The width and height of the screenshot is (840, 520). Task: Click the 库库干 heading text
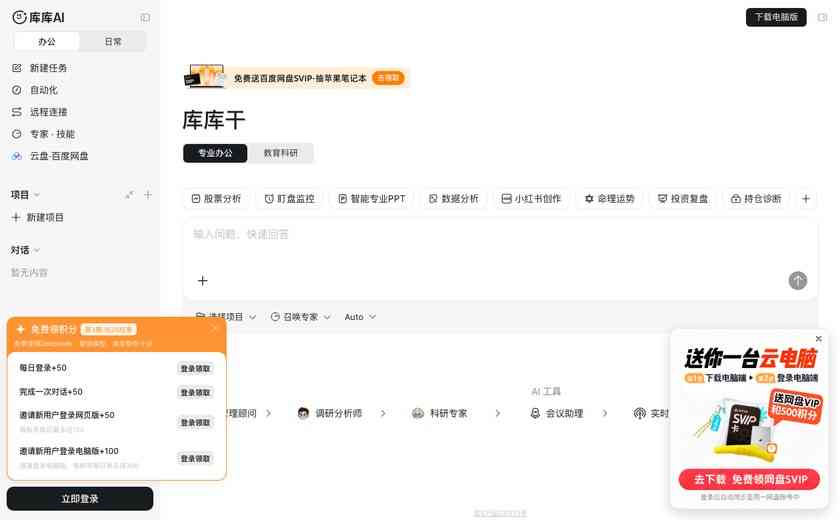(x=214, y=120)
